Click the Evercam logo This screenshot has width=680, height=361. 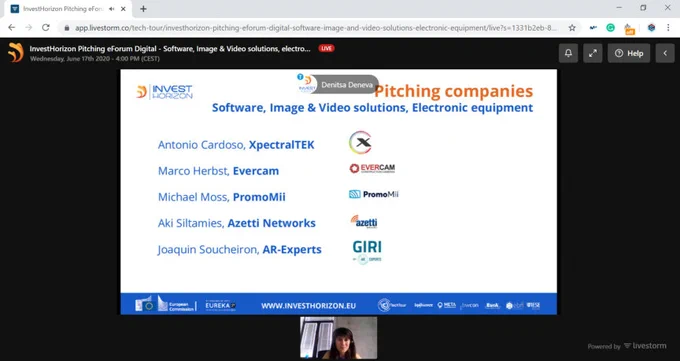pyautogui.click(x=372, y=168)
